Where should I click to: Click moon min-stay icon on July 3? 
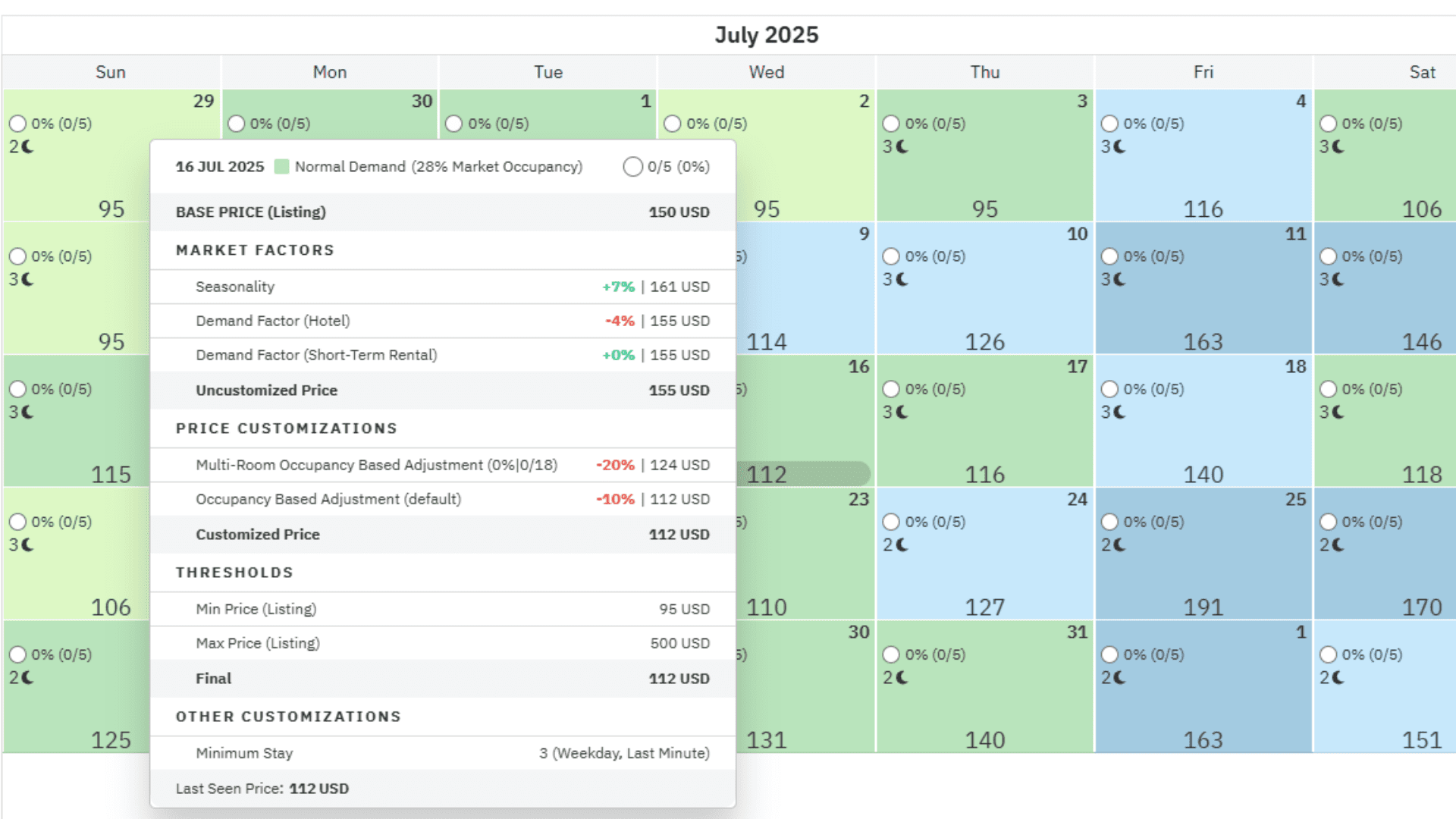(x=901, y=146)
